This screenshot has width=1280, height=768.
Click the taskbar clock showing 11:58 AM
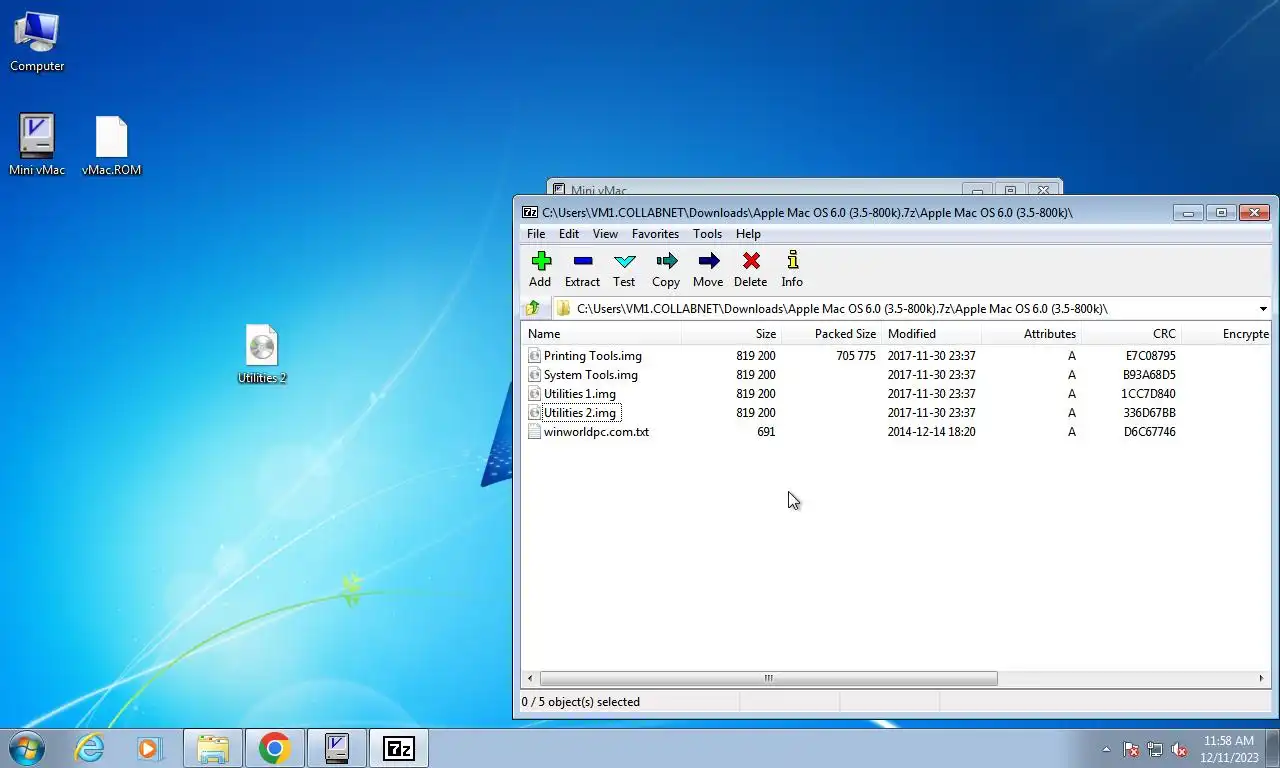click(1229, 749)
